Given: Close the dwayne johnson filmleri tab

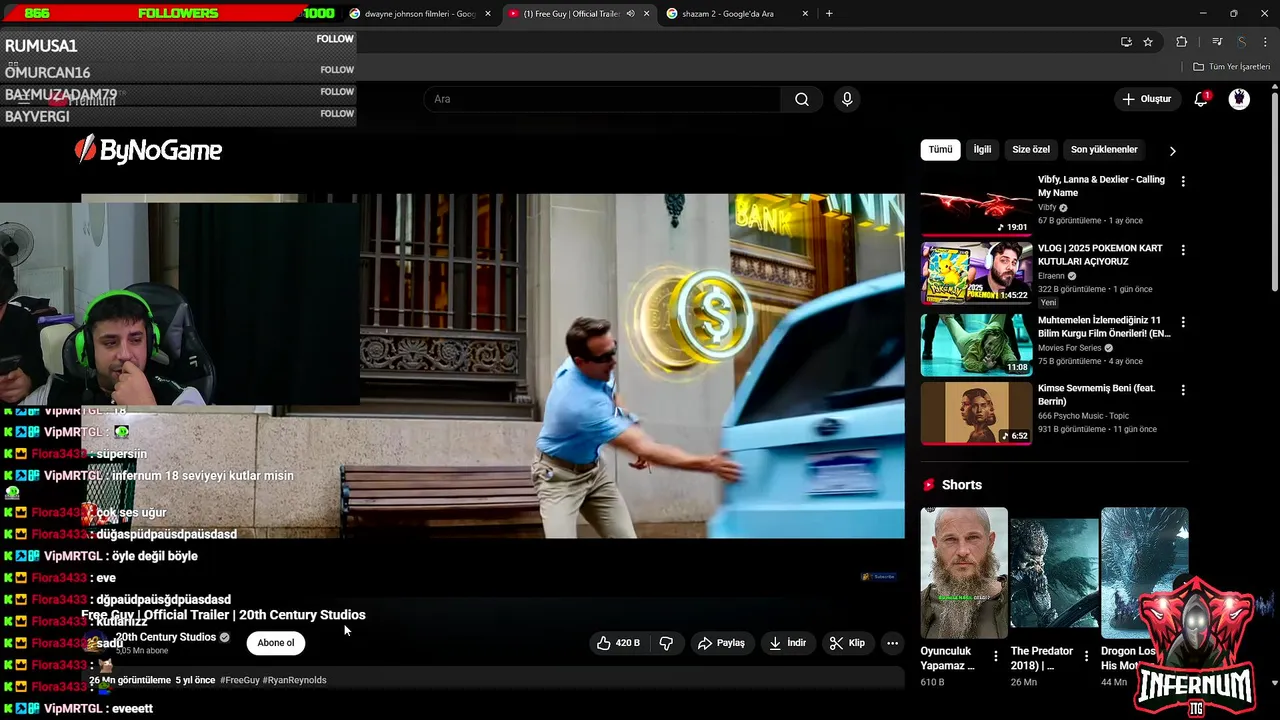Looking at the screenshot, I should (488, 14).
